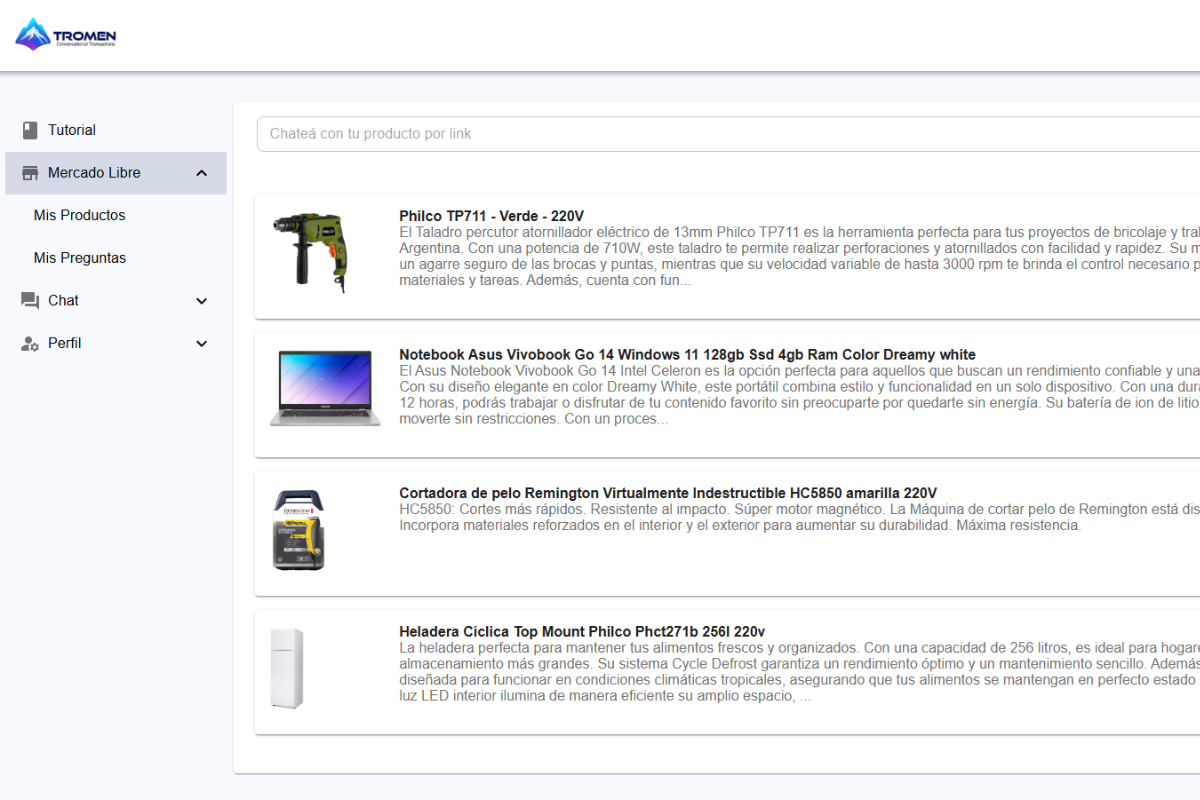The image size is (1200, 800).
Task: Click the Tutorial book icon
Action: pyautogui.click(x=30, y=130)
